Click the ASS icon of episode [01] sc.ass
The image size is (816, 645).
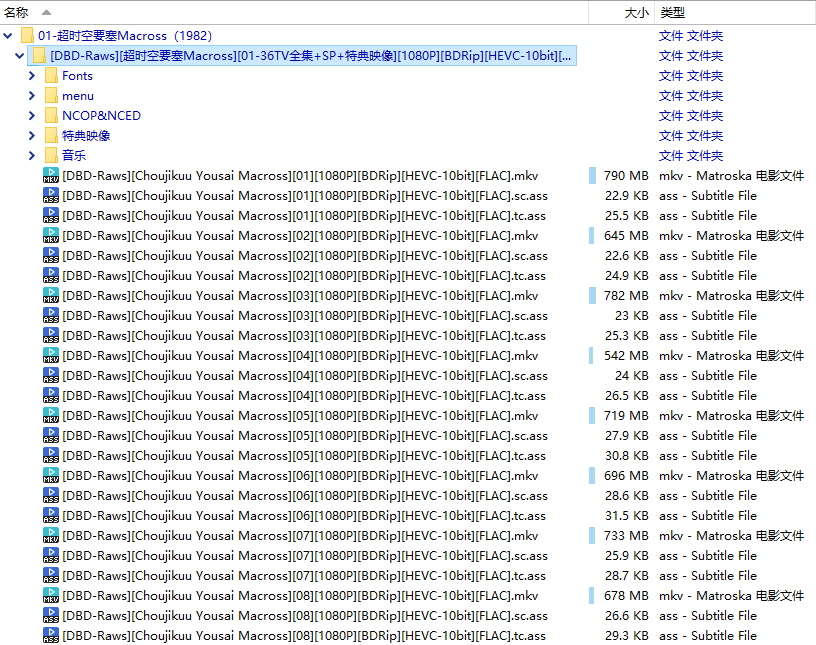point(50,195)
